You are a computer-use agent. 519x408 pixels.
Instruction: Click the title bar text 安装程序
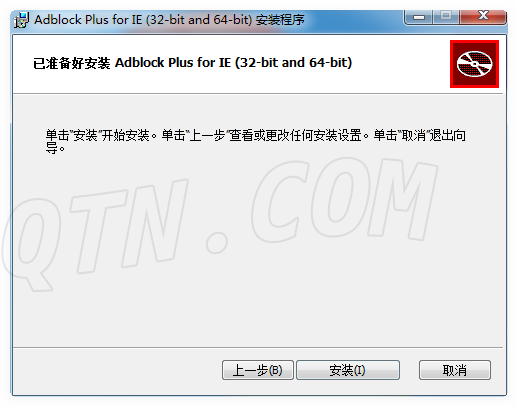pyautogui.click(x=280, y=20)
